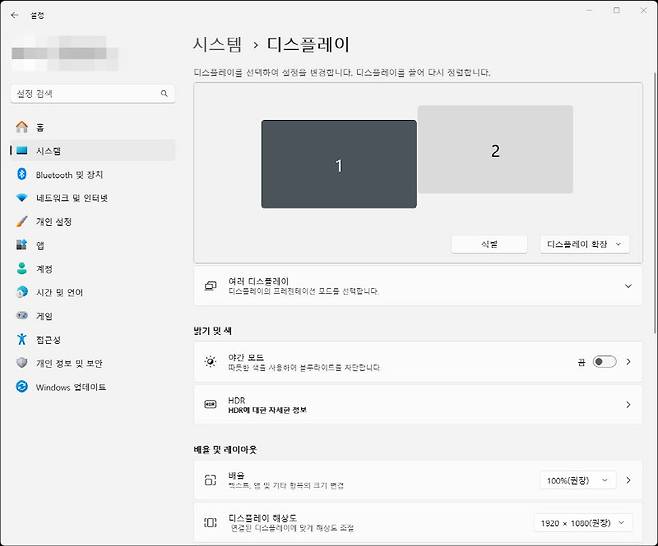Click the 밝기 및 색 section heading
Screen dimensions: 658x546
click(212, 331)
